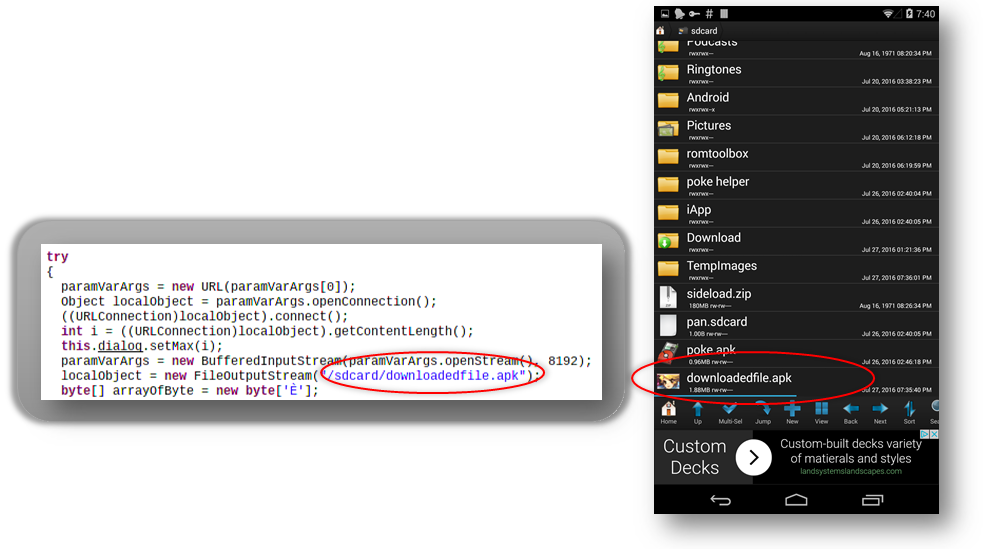The image size is (983, 549).
Task: Open Android recent apps button
Action: tap(872, 499)
